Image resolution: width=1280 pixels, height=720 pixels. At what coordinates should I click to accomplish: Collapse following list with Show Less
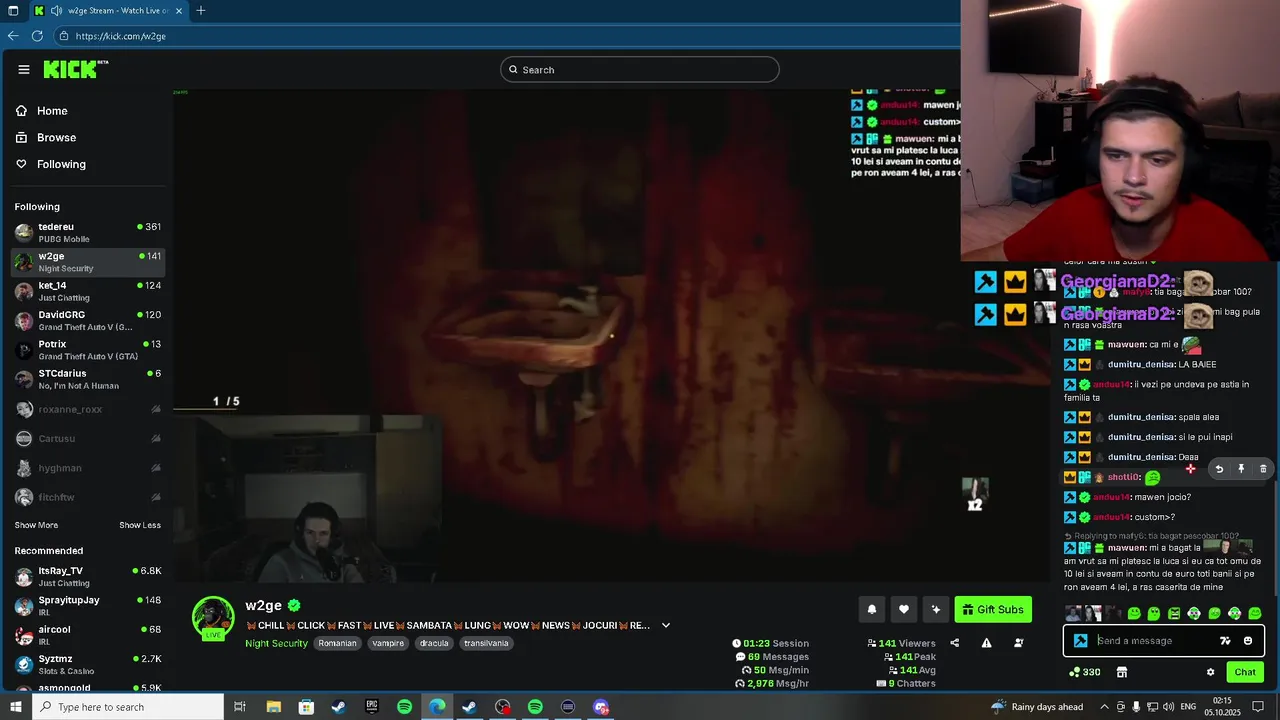coord(140,525)
